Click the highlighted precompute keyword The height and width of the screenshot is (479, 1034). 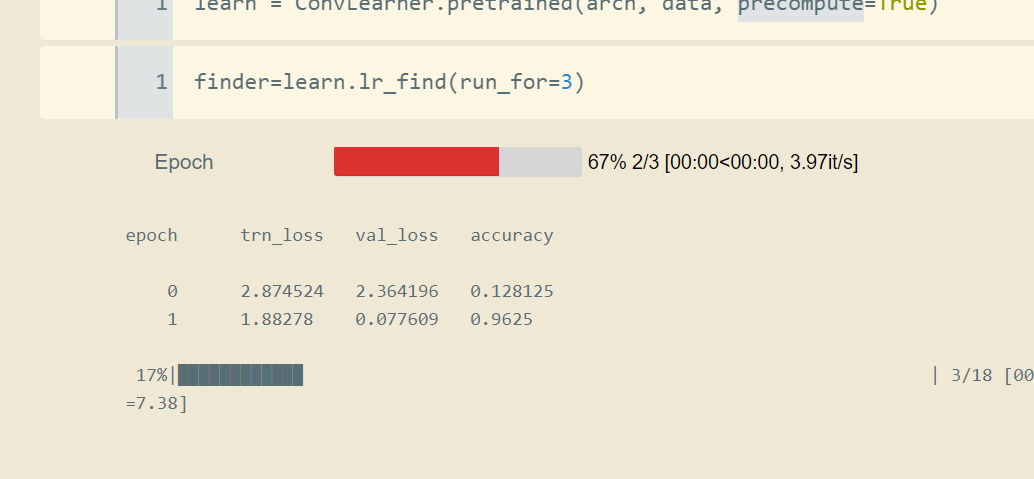click(800, 8)
